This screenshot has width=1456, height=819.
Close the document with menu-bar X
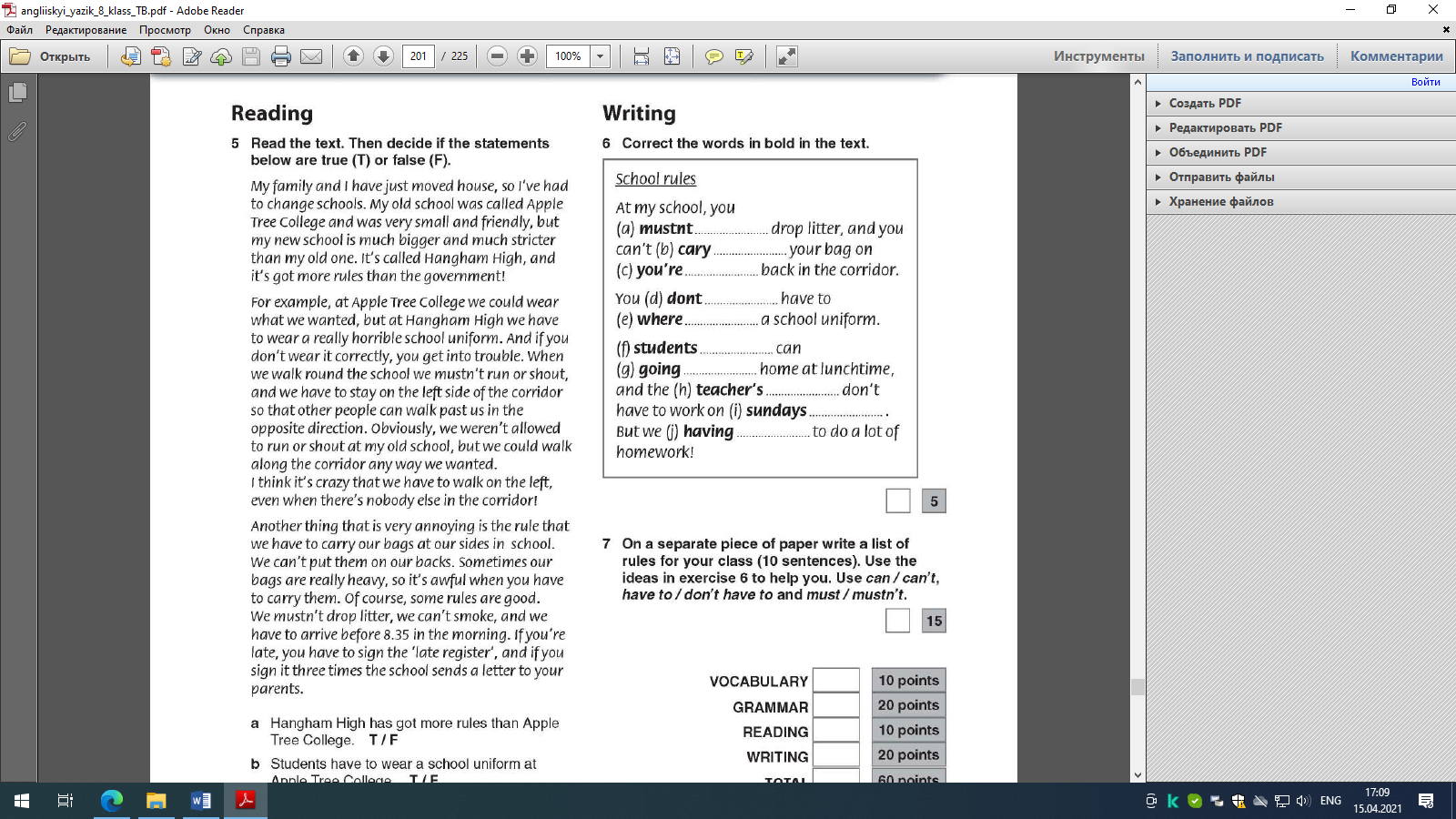pos(1446,30)
